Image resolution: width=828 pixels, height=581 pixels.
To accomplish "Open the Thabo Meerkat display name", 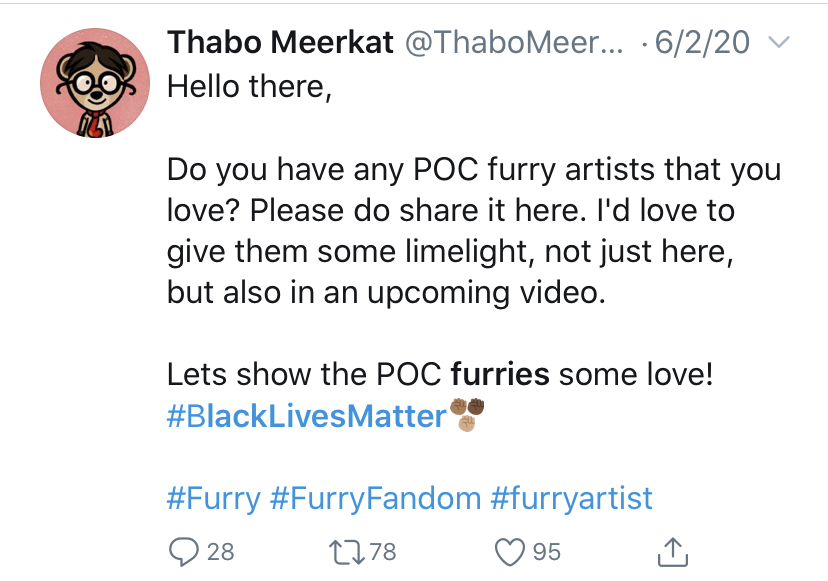I will tap(280, 42).
